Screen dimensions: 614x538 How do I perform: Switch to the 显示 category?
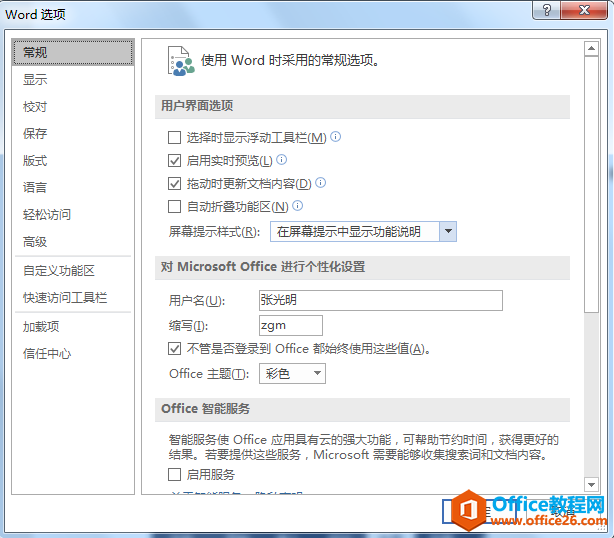coord(73,79)
